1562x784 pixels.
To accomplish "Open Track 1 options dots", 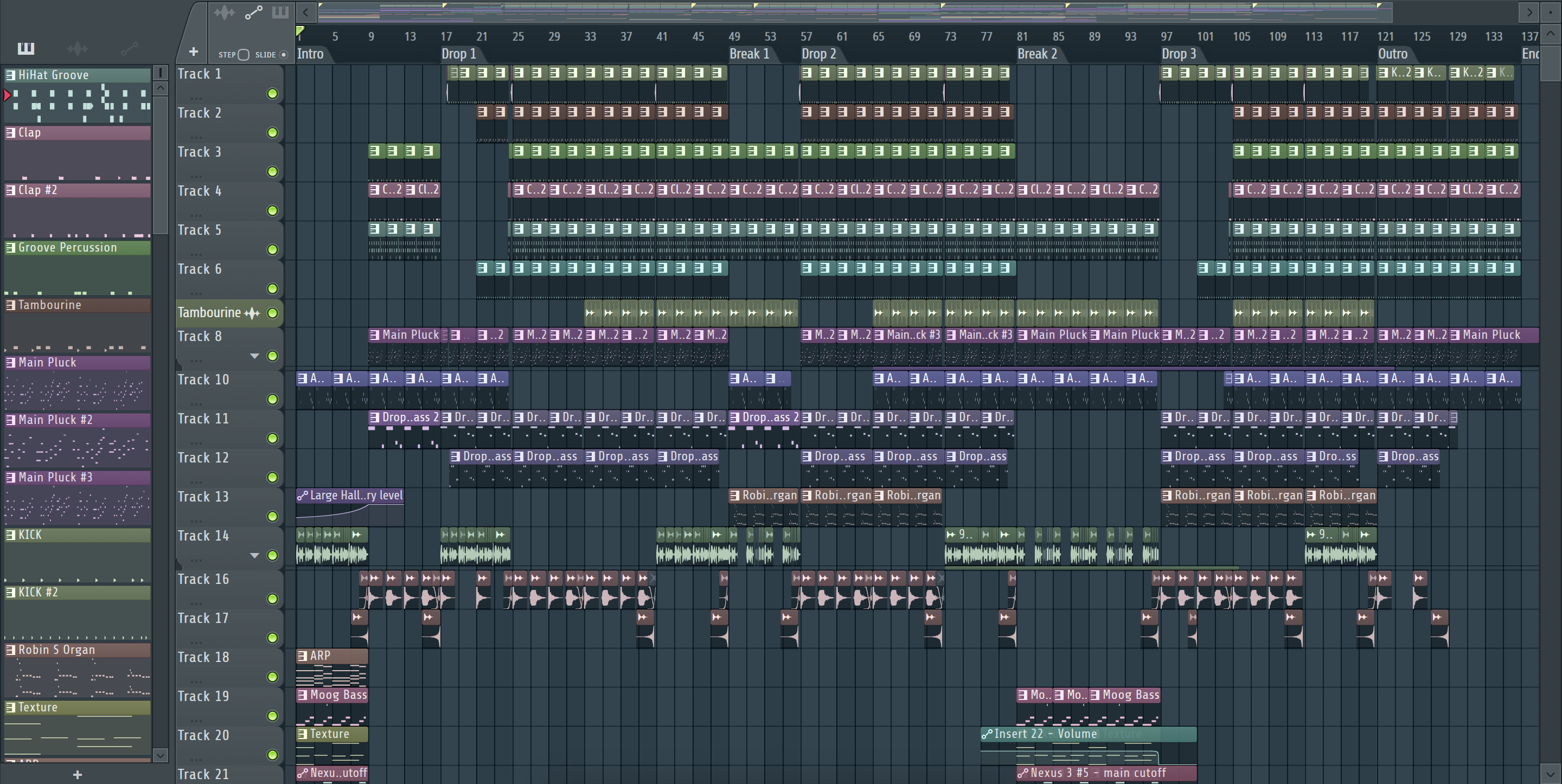I will pos(196,98).
